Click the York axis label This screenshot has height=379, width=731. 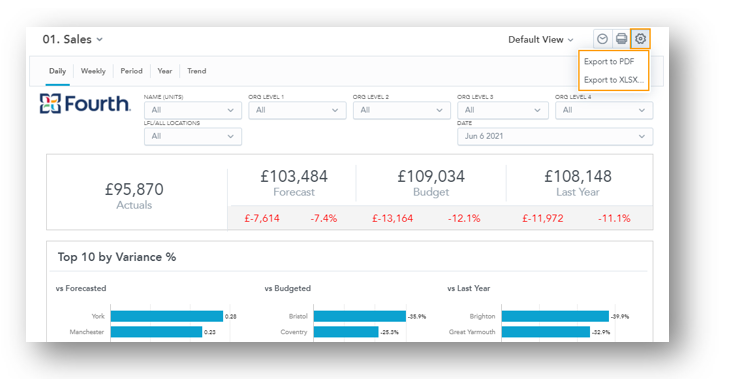98,316
